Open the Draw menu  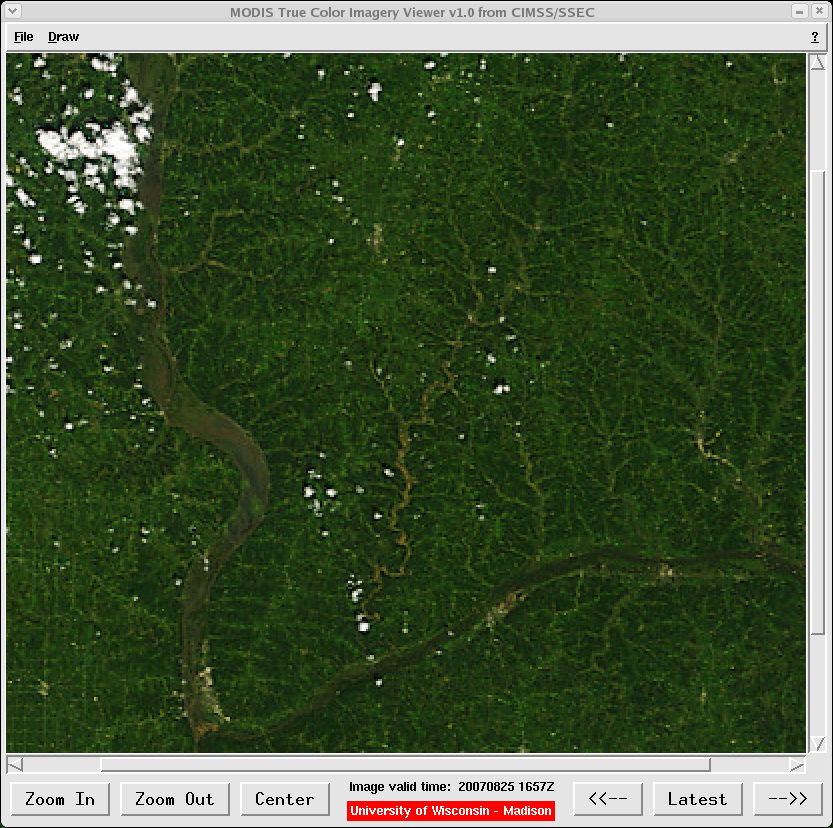pos(63,37)
